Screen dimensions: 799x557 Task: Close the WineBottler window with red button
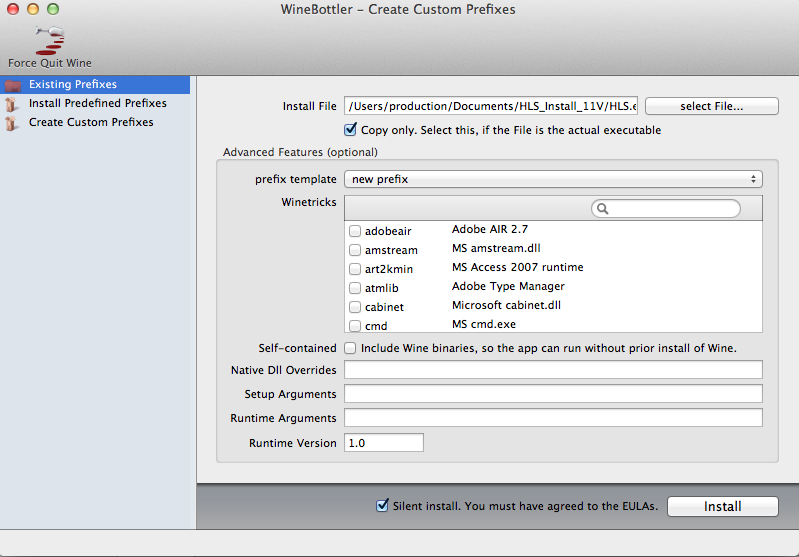13,9
